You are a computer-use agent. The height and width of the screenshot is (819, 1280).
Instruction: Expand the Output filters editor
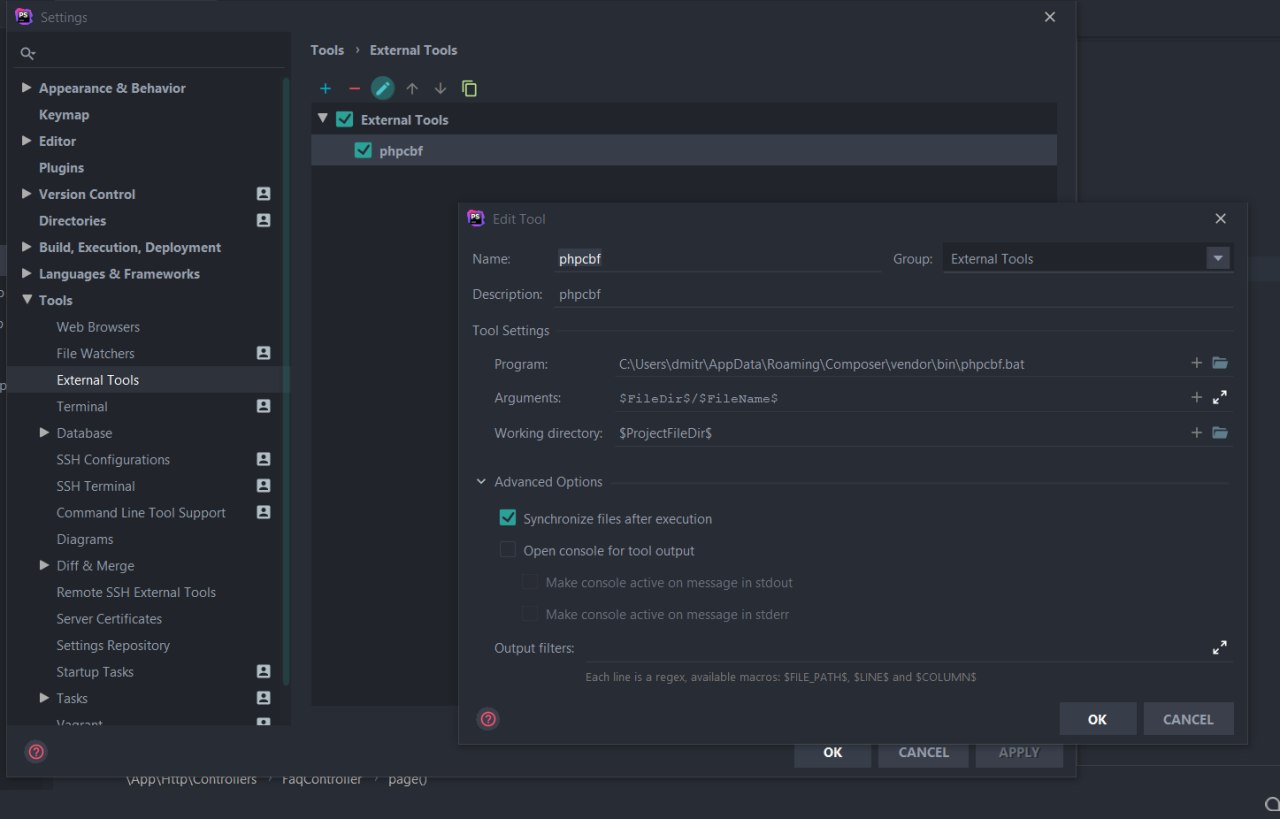[x=1220, y=648]
